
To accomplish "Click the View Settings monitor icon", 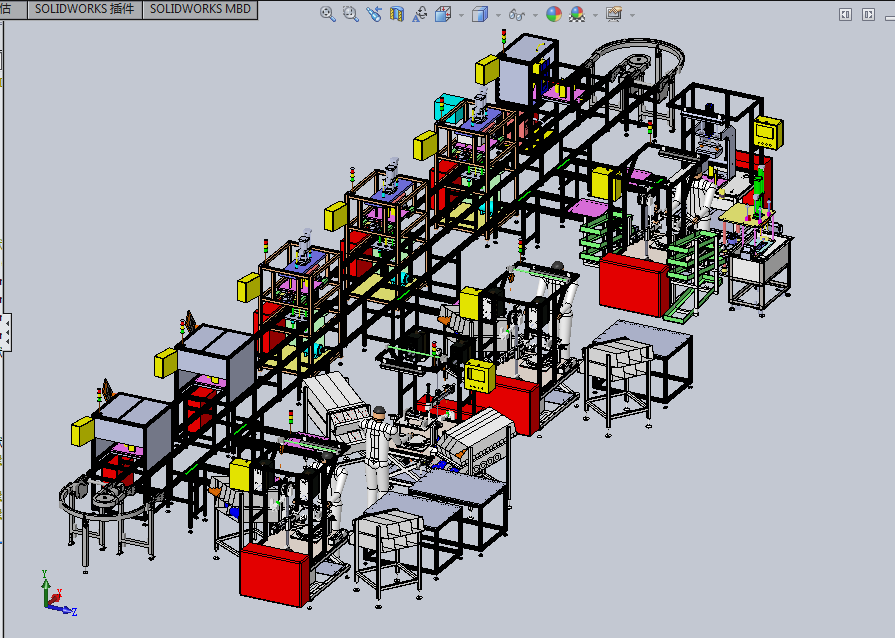I will click(614, 14).
